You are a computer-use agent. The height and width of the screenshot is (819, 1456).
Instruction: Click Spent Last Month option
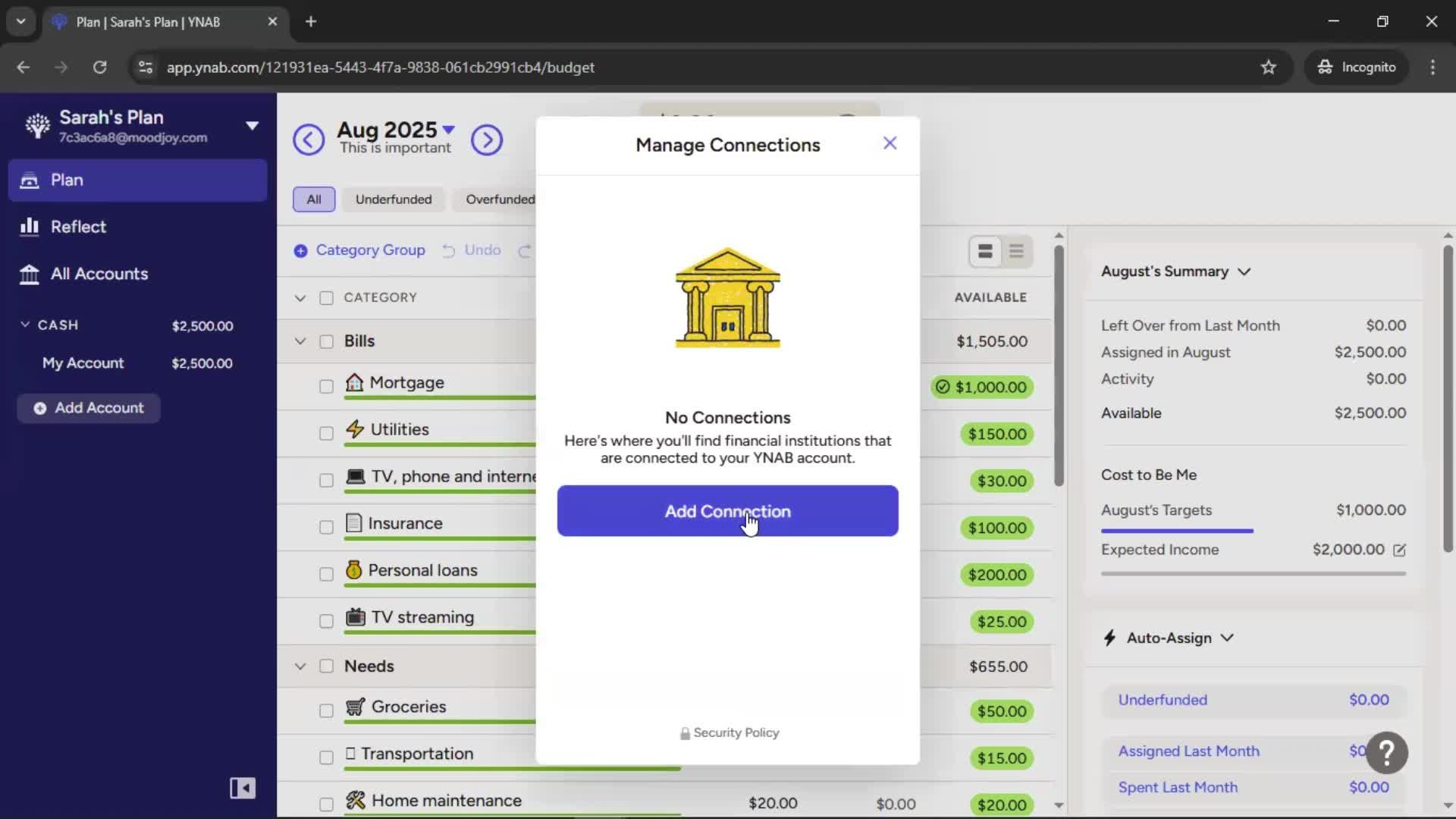pos(1254,788)
